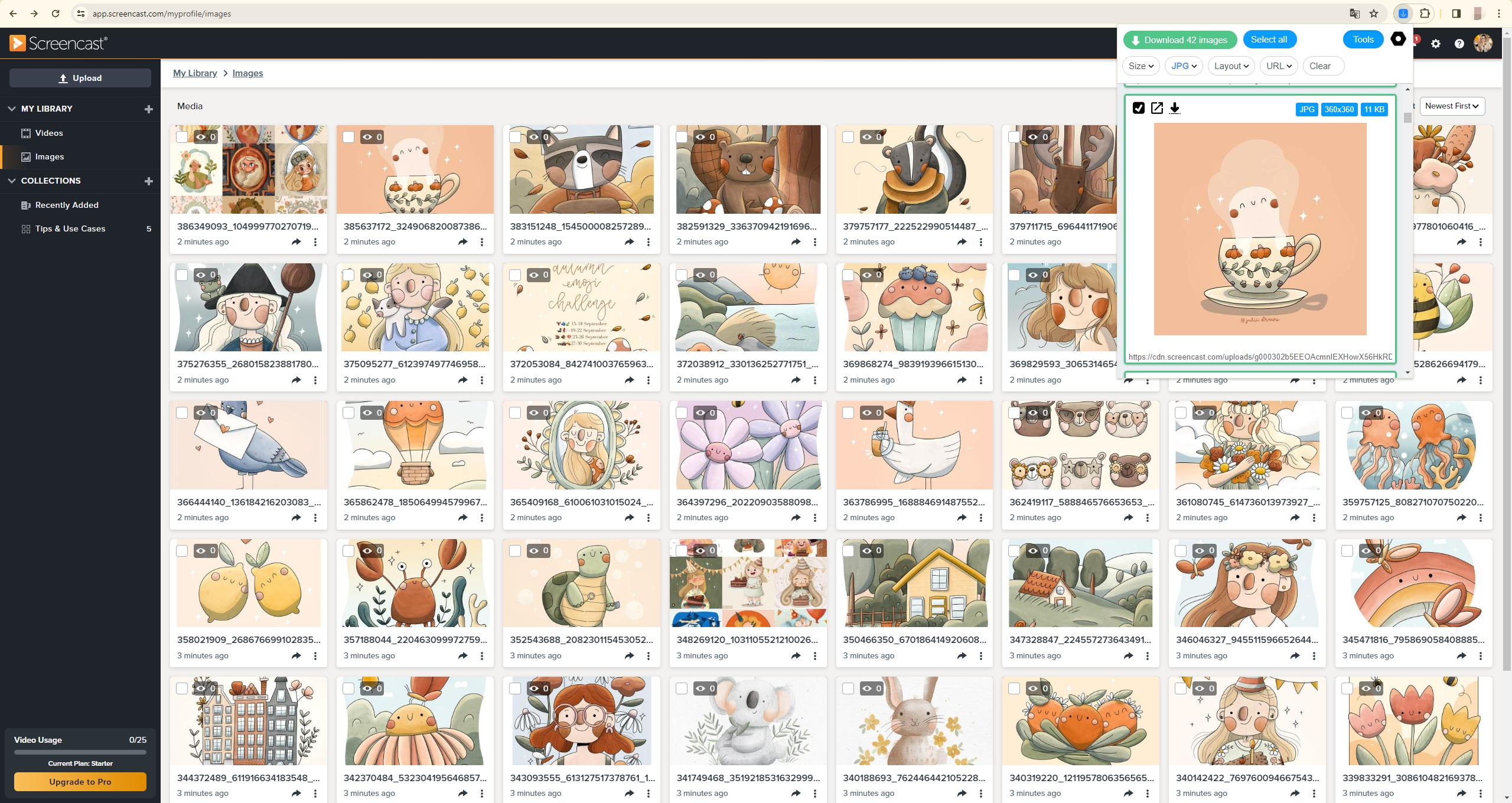1512x803 pixels.
Task: Open the Recently Added collection
Action: [x=65, y=205]
